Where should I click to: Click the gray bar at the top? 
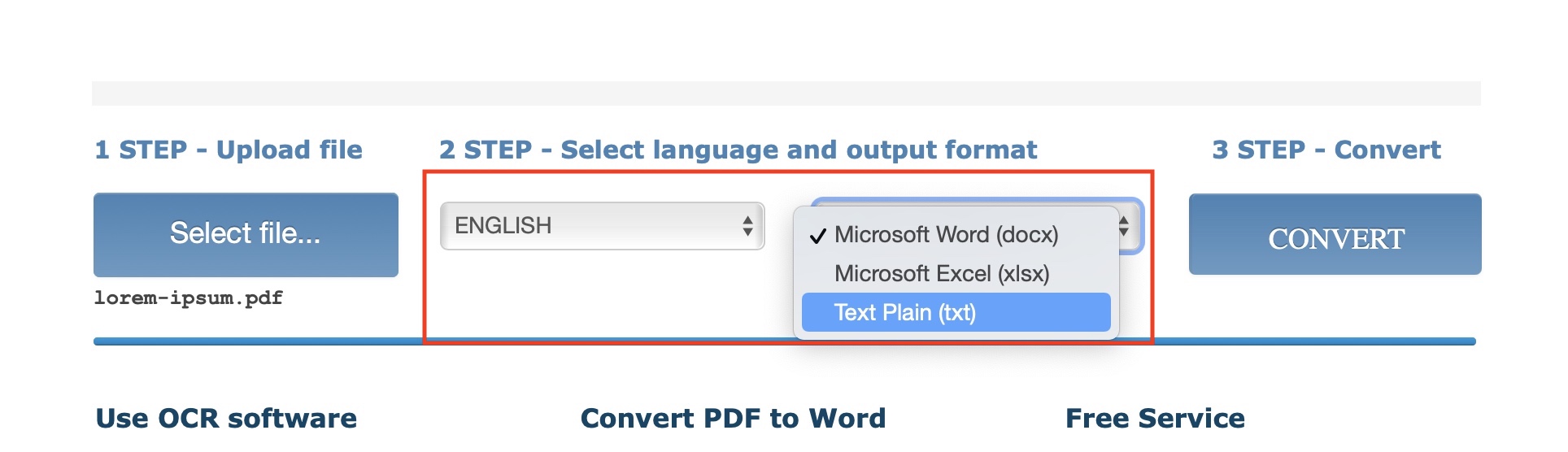click(x=786, y=93)
